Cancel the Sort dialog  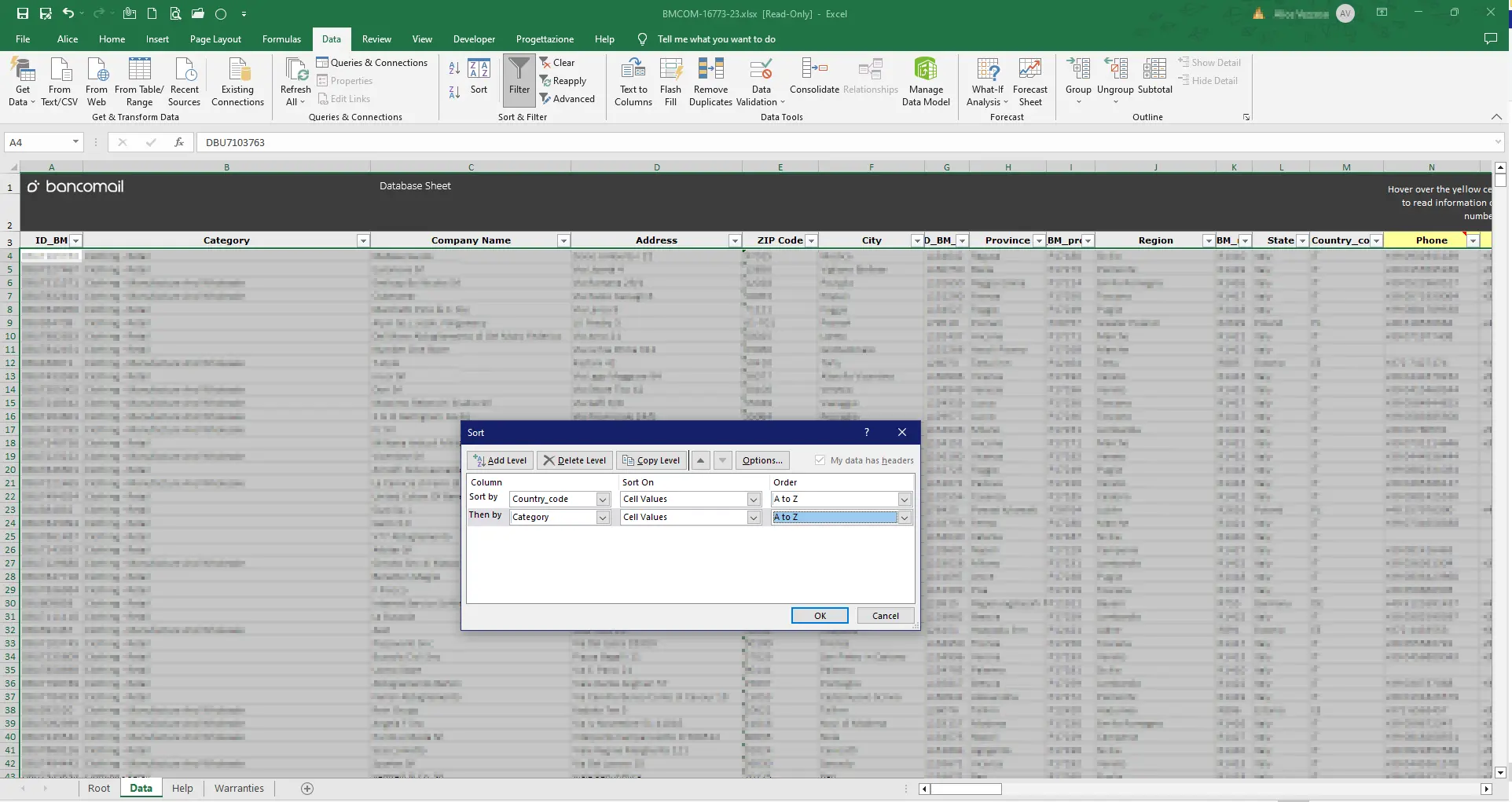[886, 616]
